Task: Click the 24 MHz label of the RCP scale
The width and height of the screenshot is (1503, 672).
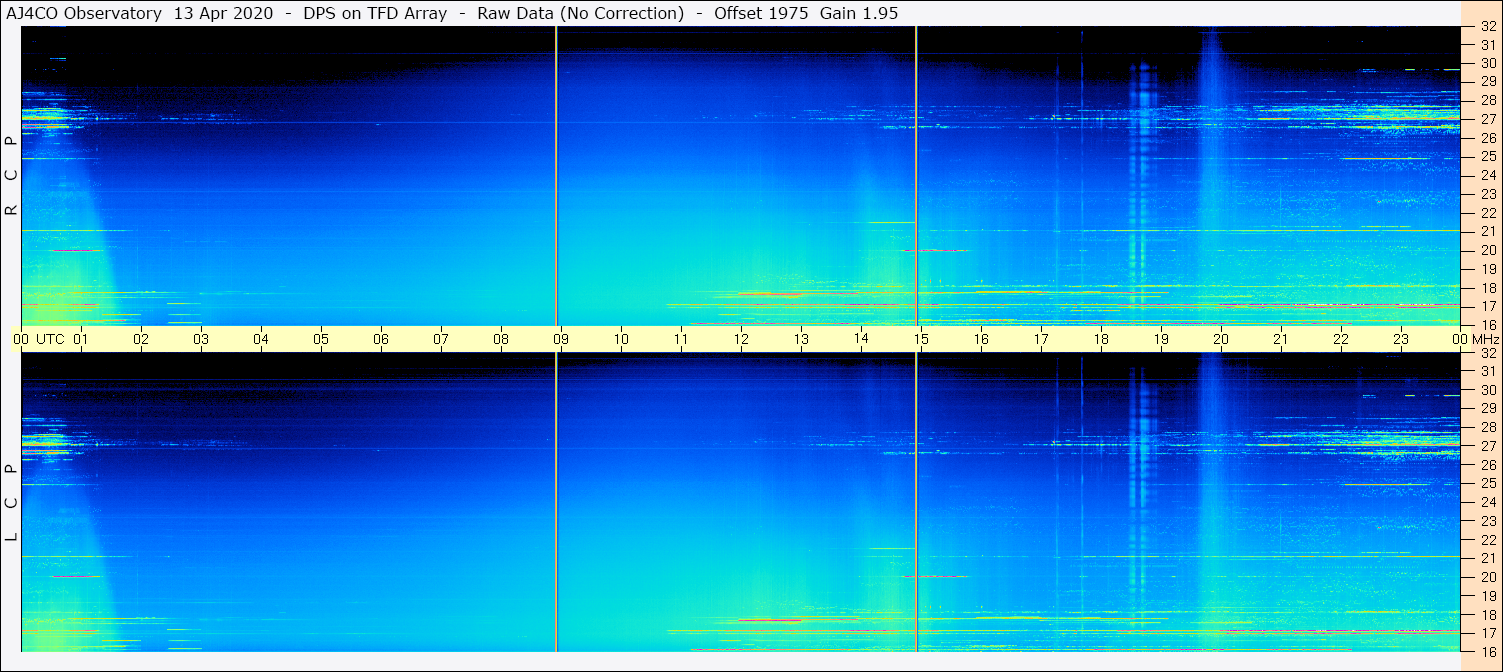Action: click(1487, 175)
